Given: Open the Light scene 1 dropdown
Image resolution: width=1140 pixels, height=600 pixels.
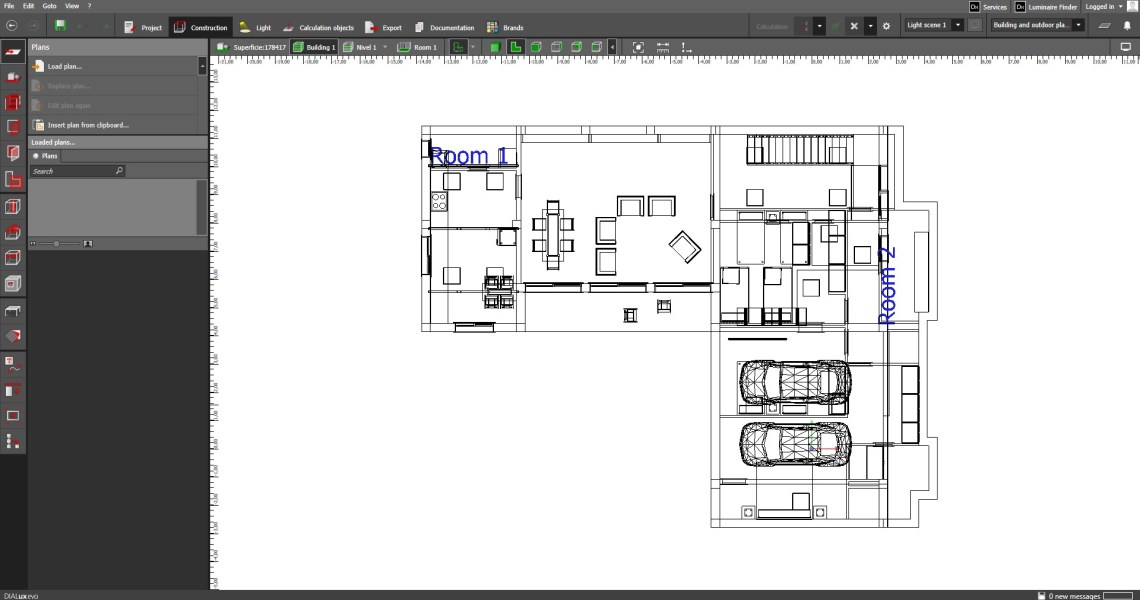Looking at the screenshot, I should pos(957,25).
